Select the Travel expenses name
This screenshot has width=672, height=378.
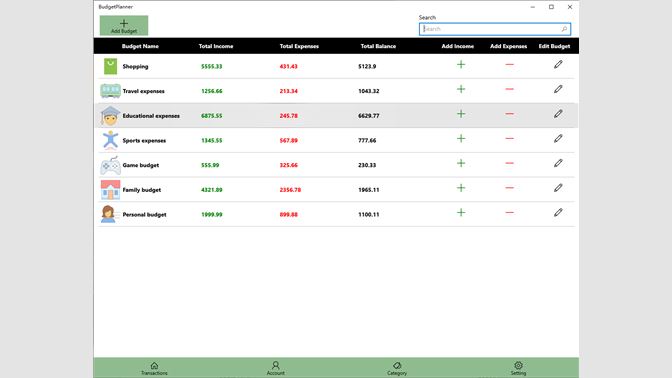pos(144,91)
